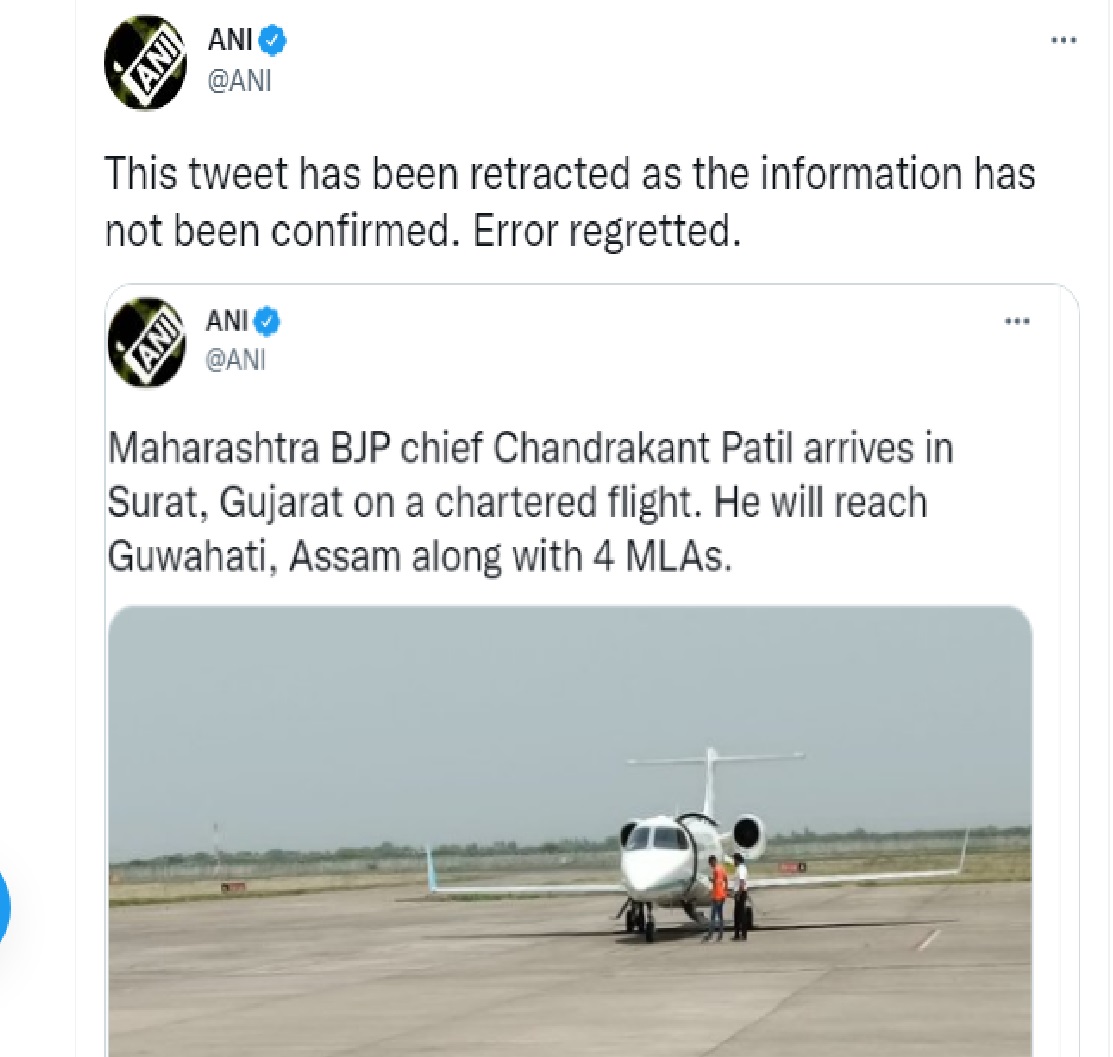The image size is (1113, 1057).
Task: Click the ANI avatar inside the quoted tweet
Action: point(146,342)
